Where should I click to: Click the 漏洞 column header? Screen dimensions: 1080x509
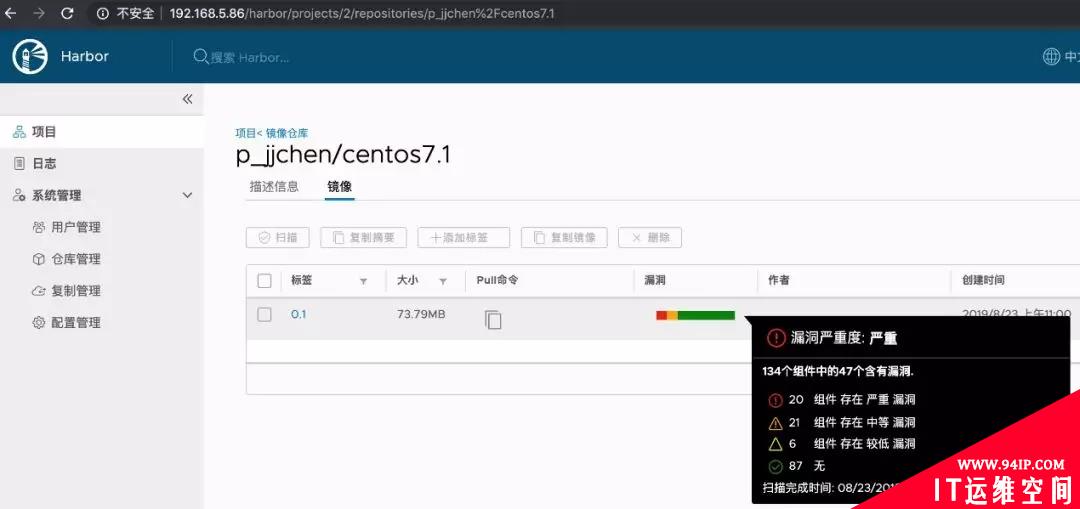tap(654, 280)
